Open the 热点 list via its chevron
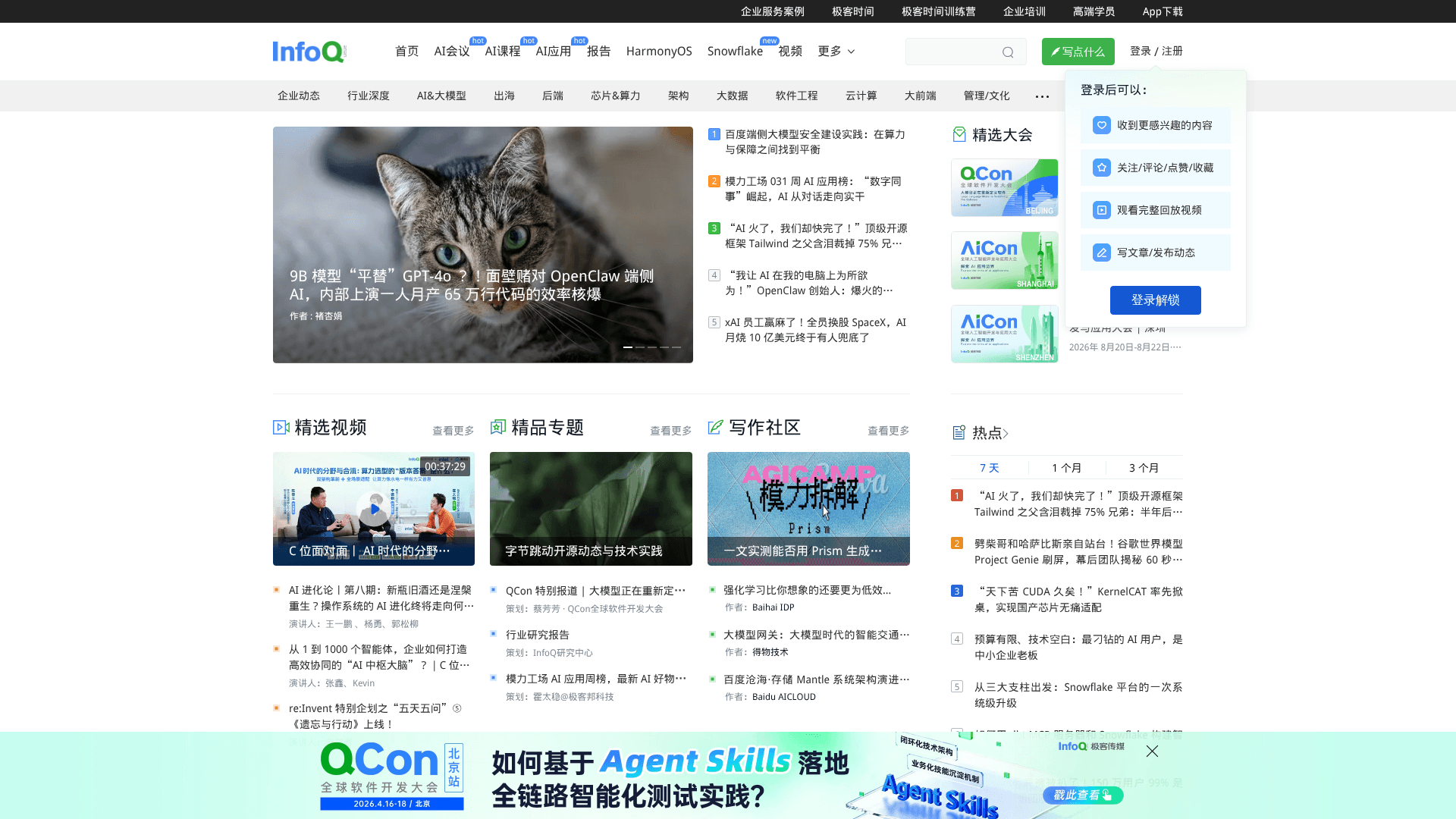 (x=1007, y=433)
